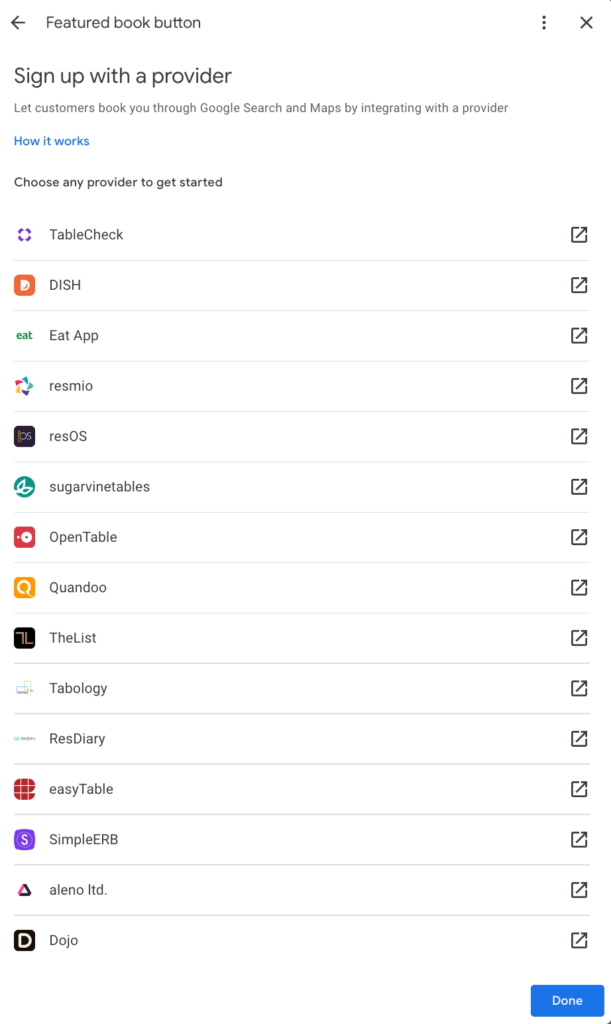Click the SimpleERB purple logo
The width and height of the screenshot is (611, 1024).
coord(24,840)
